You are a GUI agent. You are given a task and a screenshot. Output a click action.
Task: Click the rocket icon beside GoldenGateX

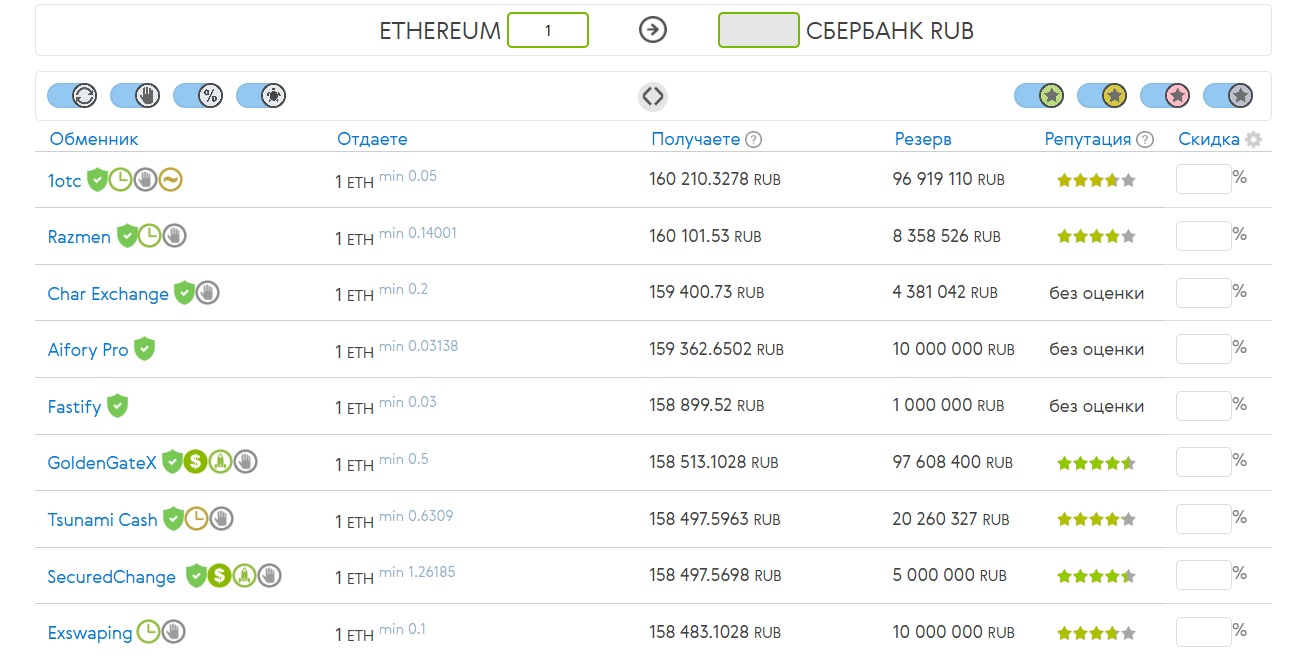221,462
